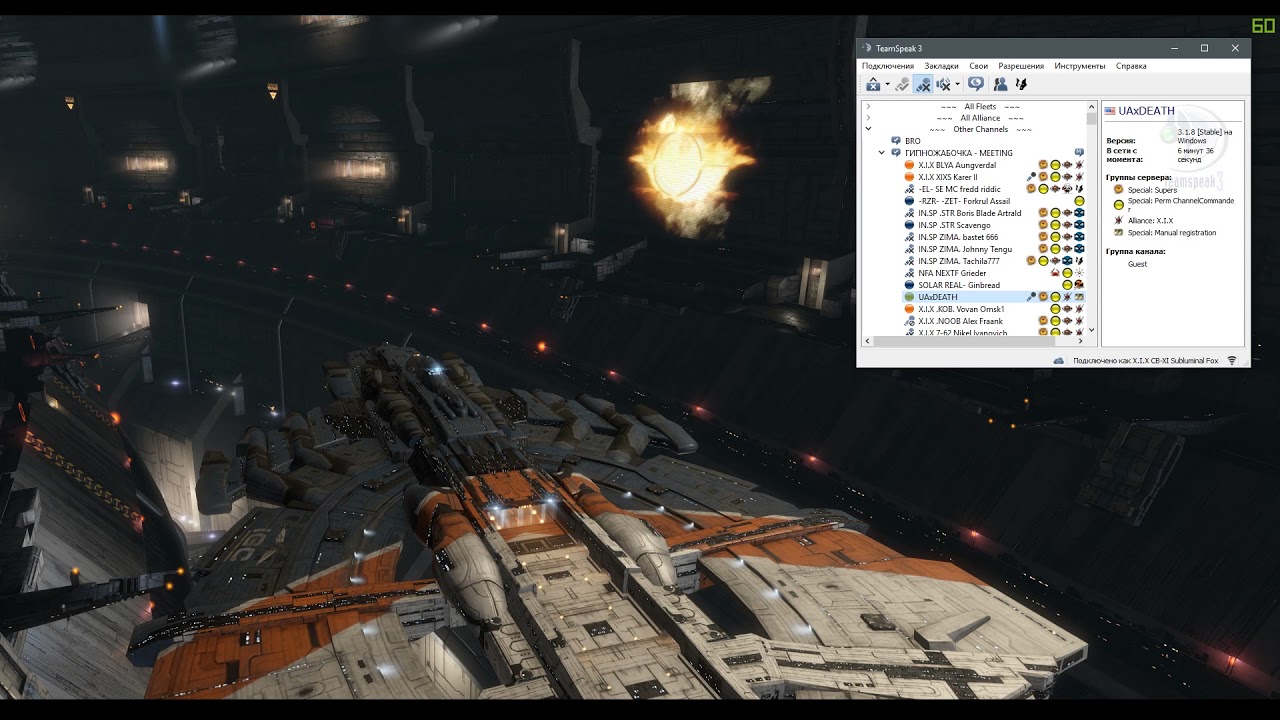Select user X.I.X .KOB. Vovan Omsk1
Image resolution: width=1280 pixels, height=720 pixels.
pyautogui.click(x=961, y=309)
